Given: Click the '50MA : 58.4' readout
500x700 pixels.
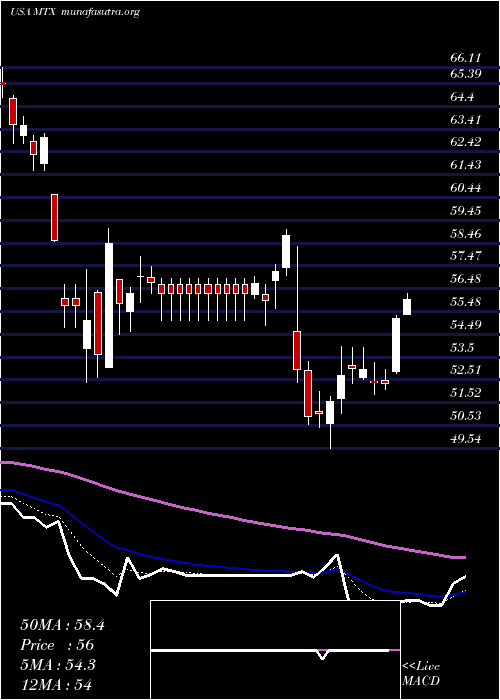Looking at the screenshot, I should (x=62, y=625).
